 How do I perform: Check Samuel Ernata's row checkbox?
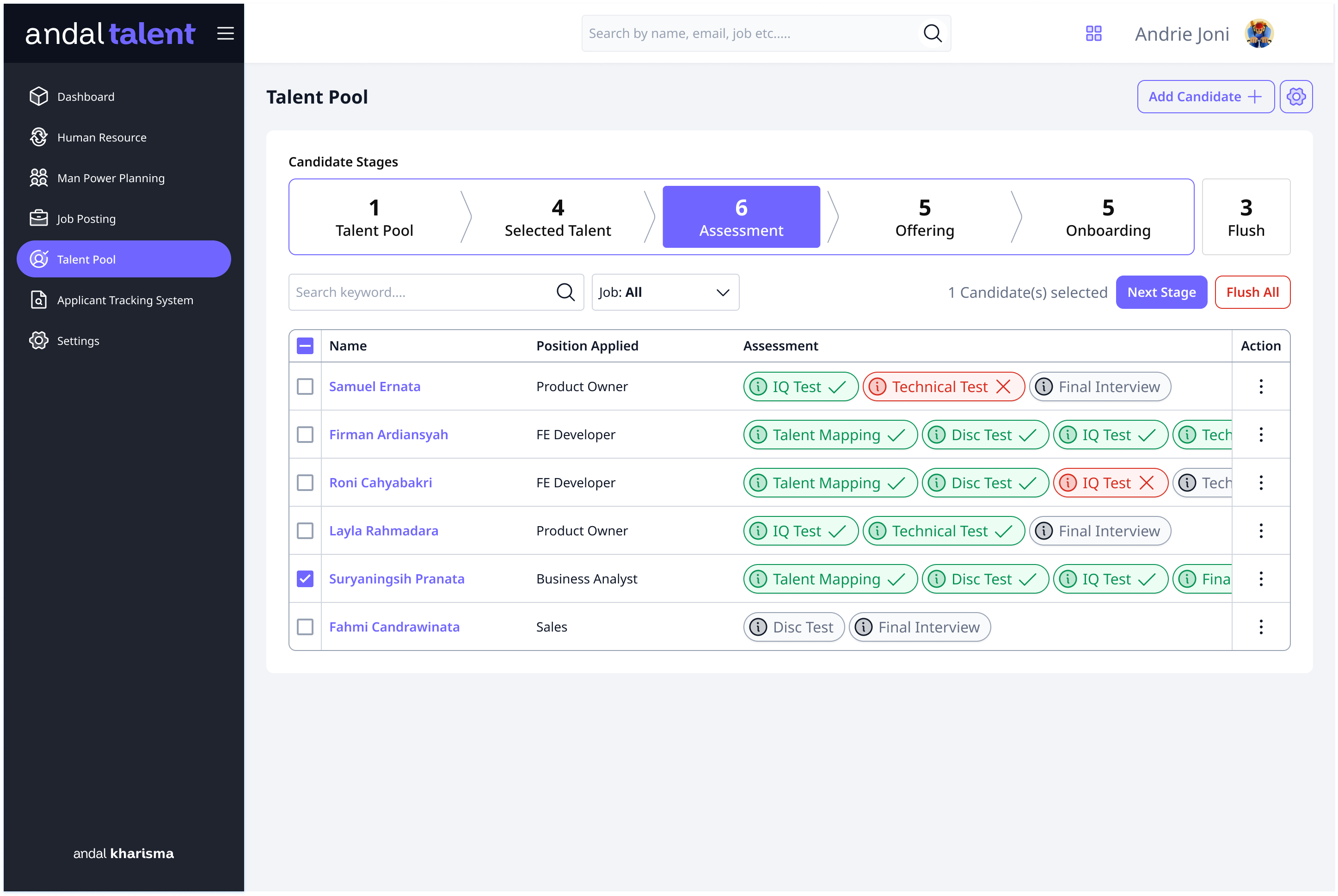point(305,387)
